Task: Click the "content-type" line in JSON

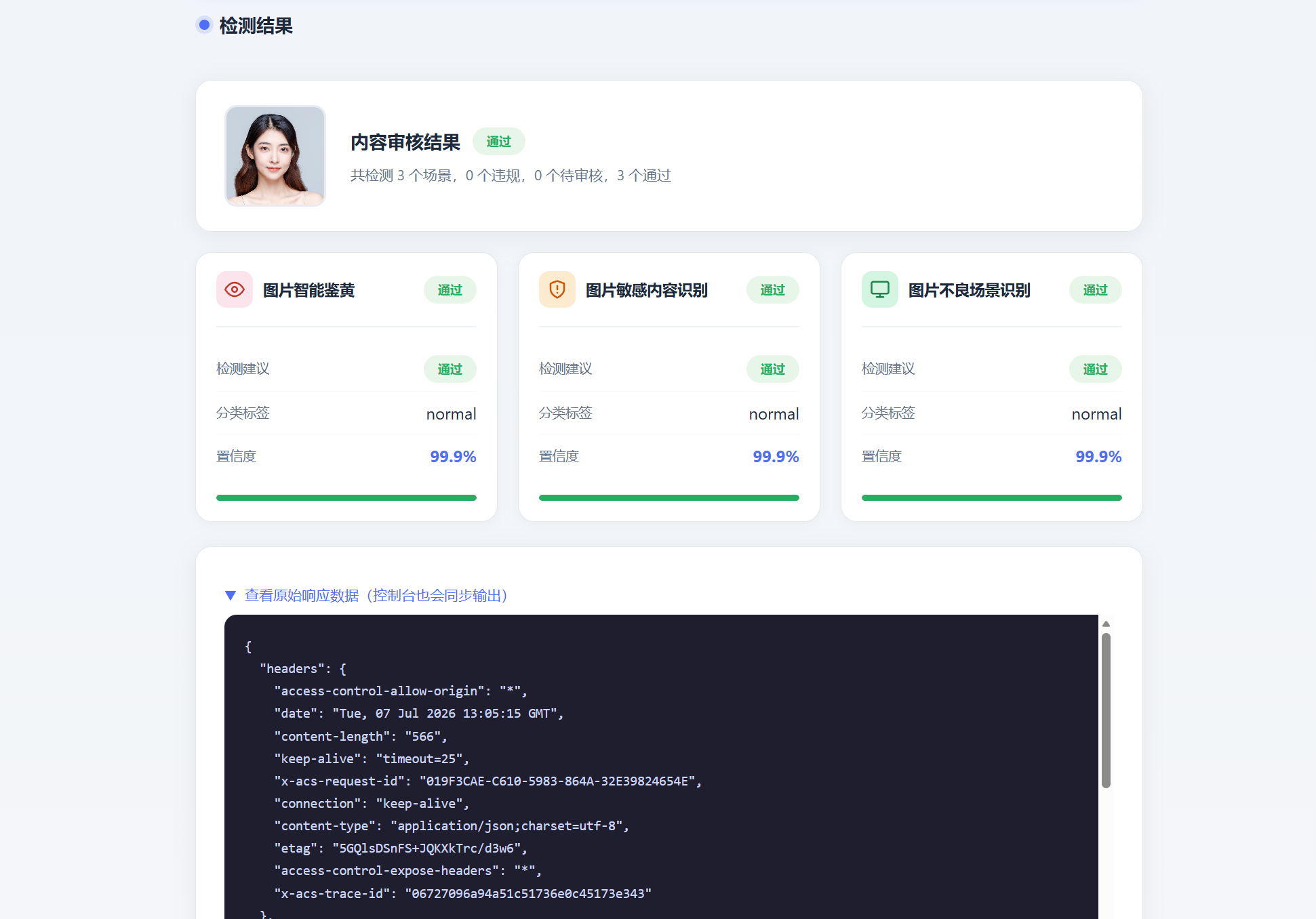Action: coord(452,826)
